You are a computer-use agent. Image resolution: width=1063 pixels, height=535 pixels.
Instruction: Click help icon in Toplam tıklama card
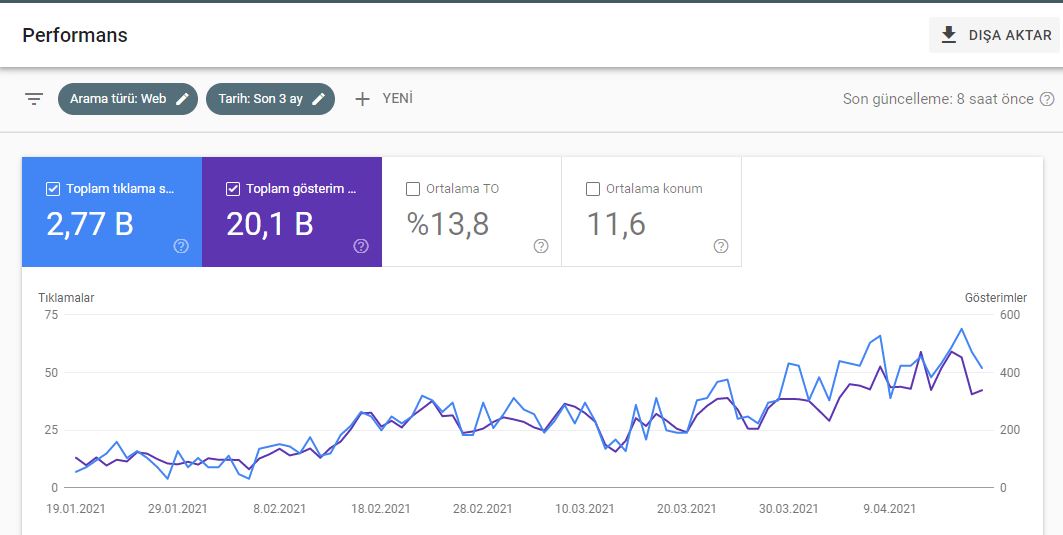point(181,246)
